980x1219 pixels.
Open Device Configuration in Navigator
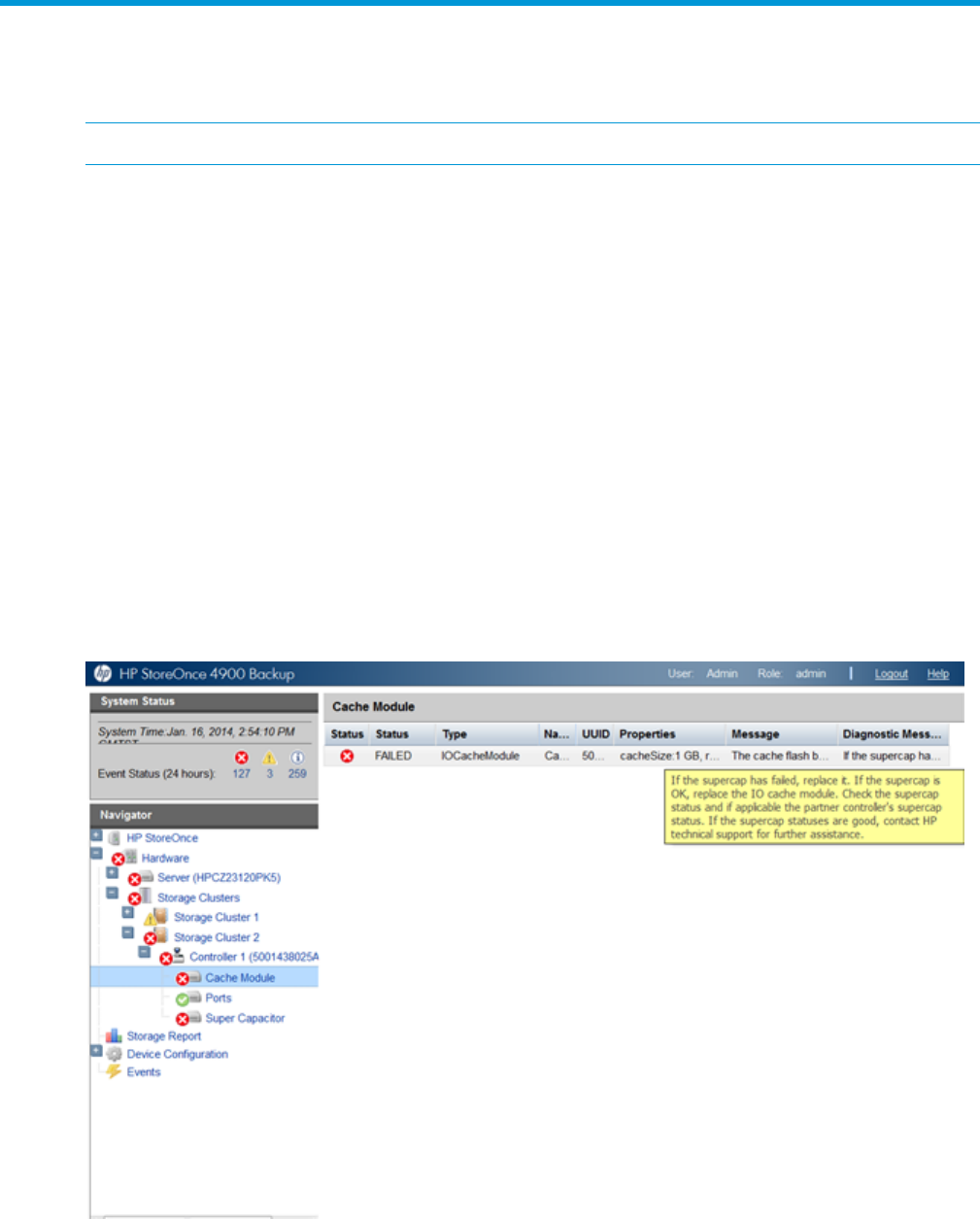point(178,1055)
